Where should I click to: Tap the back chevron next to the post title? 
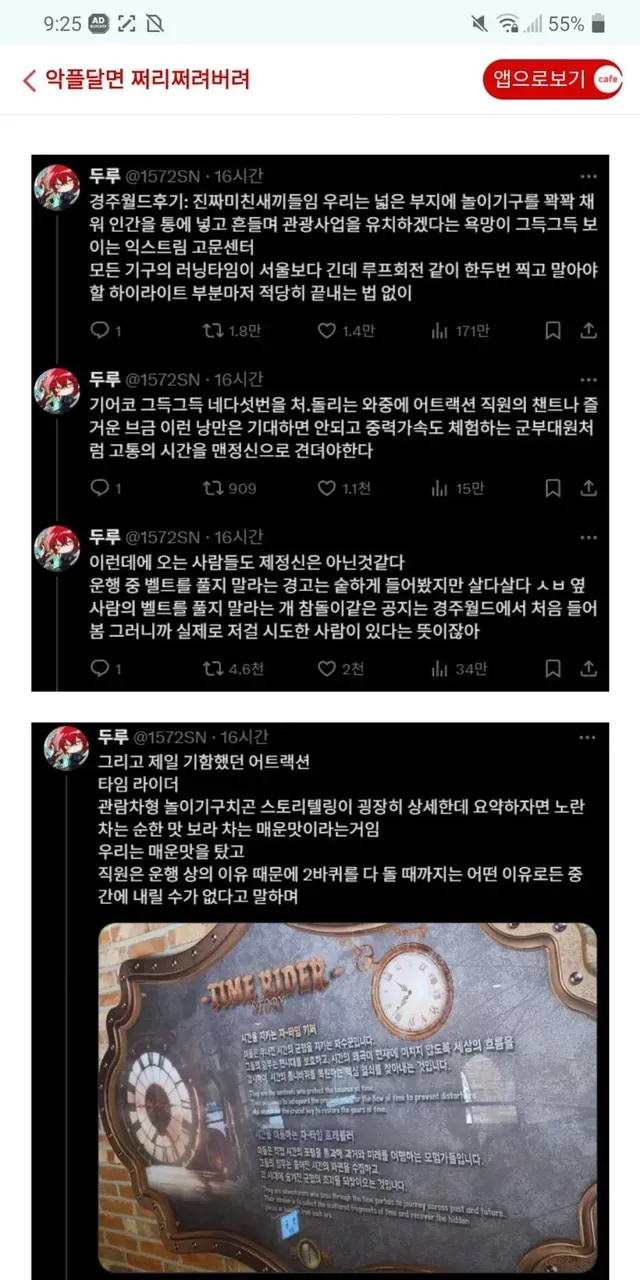tap(29, 80)
